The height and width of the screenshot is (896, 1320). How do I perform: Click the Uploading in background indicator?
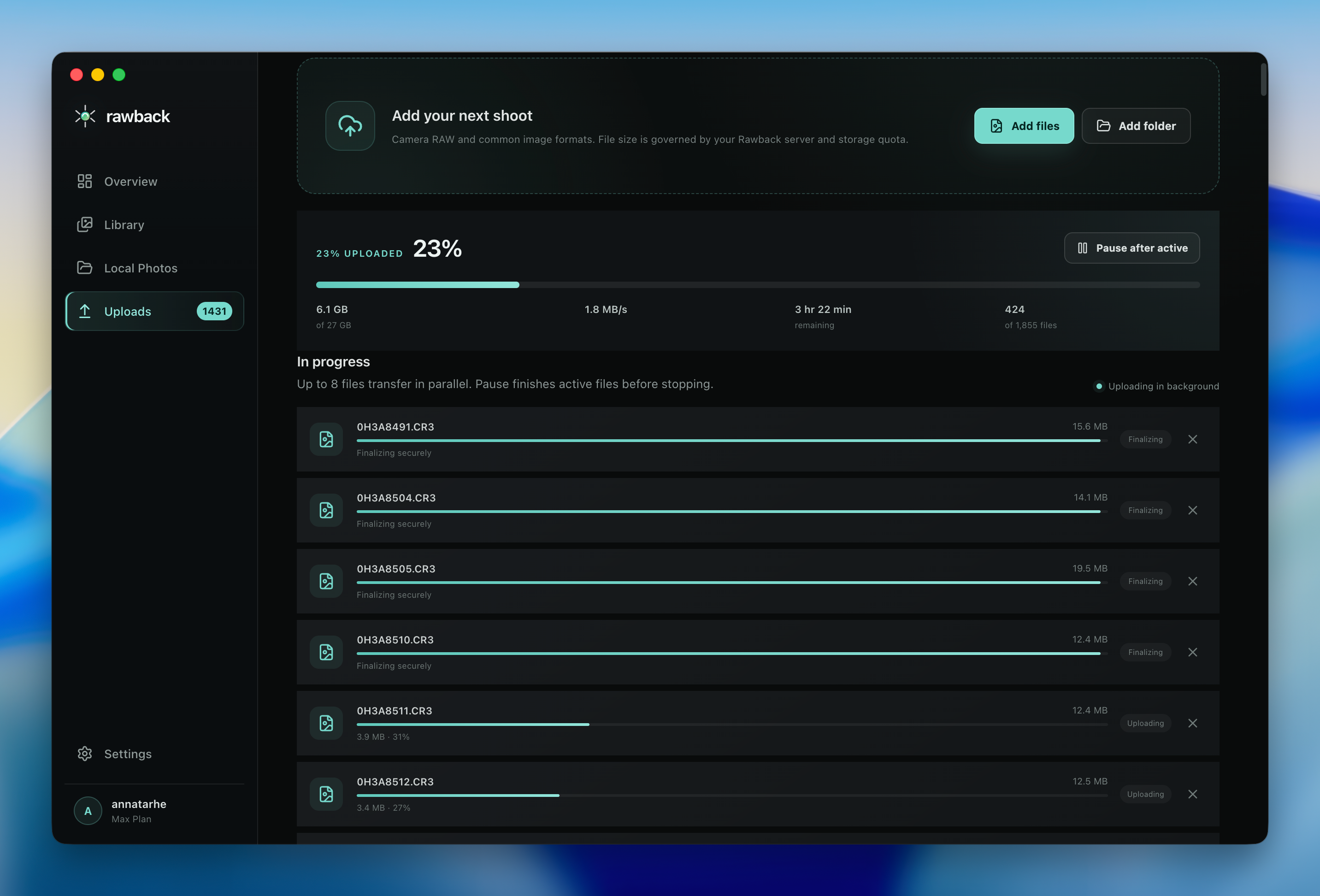point(1156,386)
